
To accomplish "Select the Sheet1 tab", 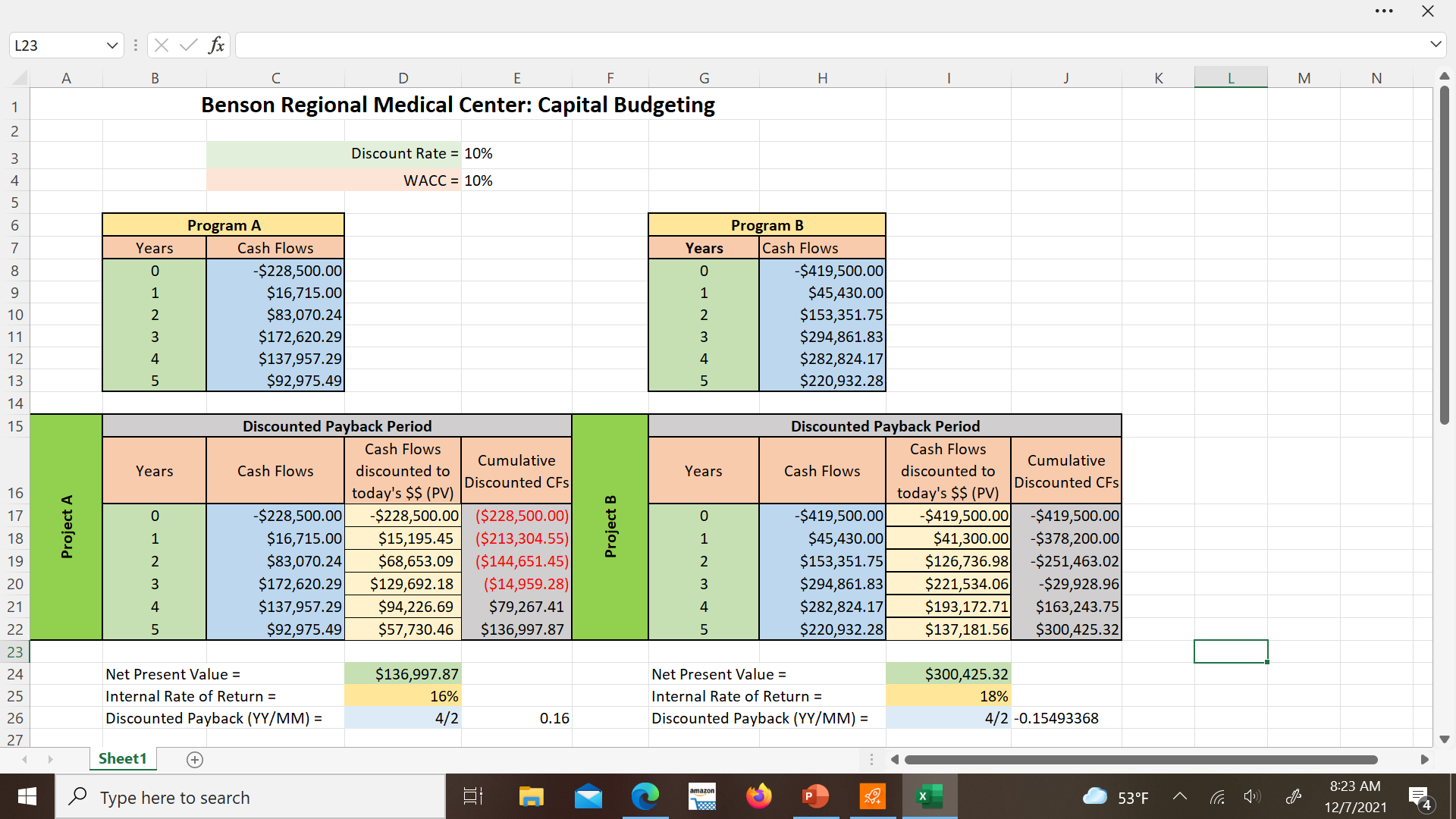I will point(122,758).
